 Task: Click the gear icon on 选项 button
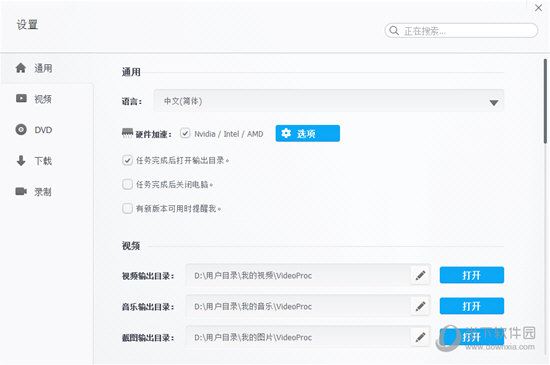[x=286, y=133]
